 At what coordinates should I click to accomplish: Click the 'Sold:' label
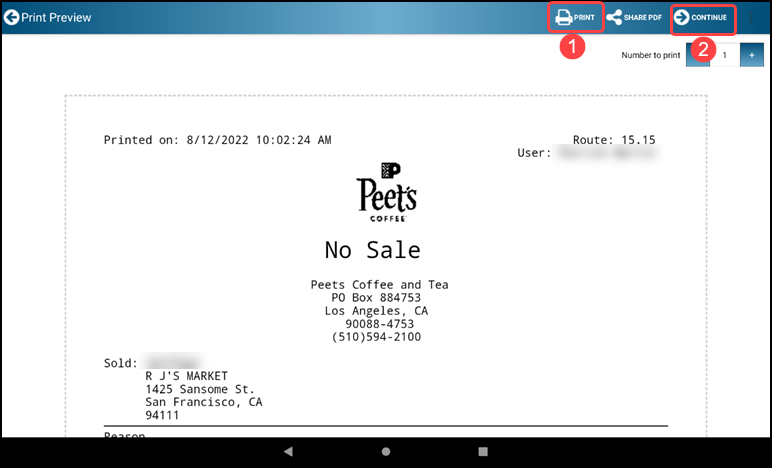[x=121, y=363]
